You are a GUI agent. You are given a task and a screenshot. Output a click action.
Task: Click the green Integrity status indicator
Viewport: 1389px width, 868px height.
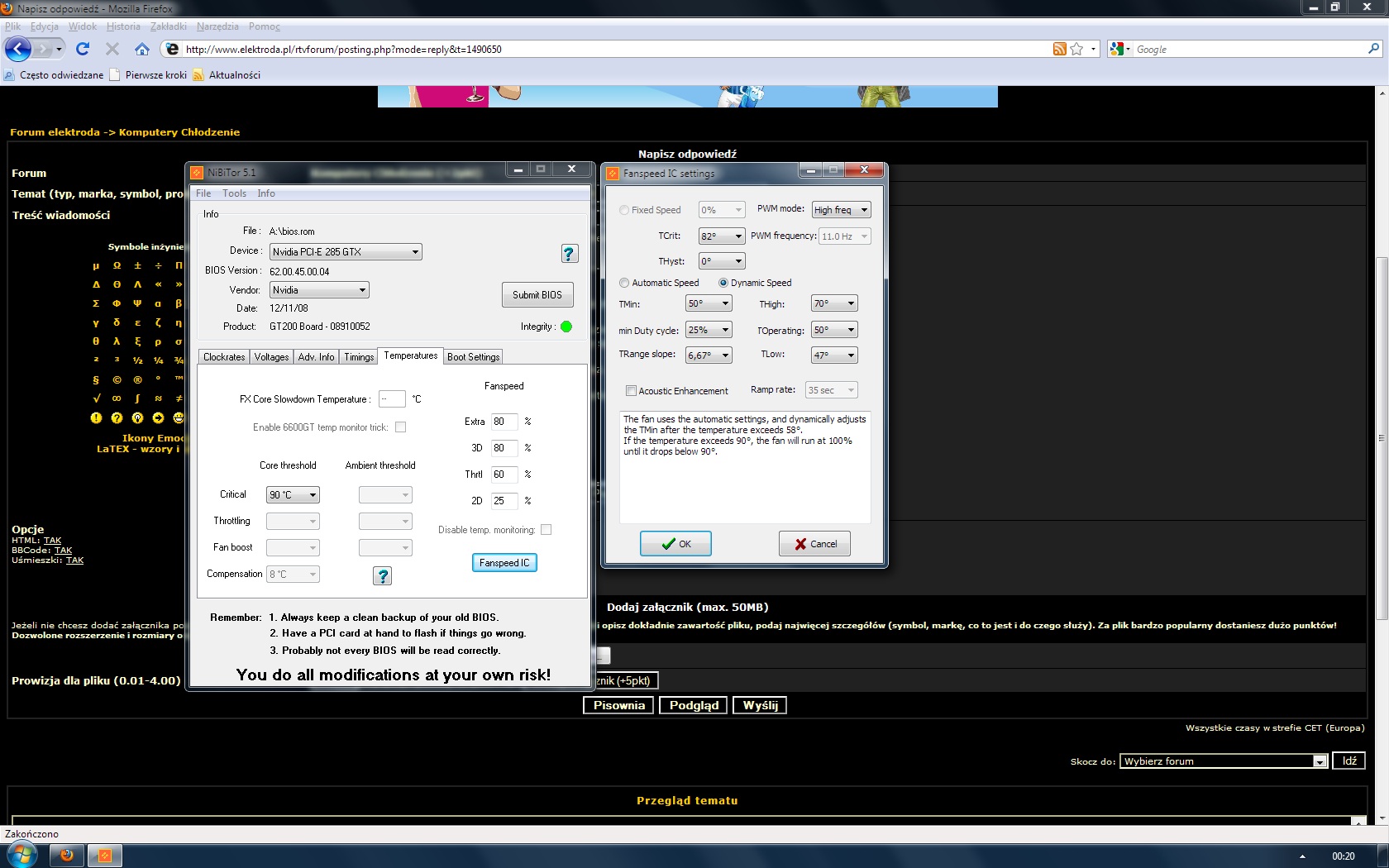pyautogui.click(x=566, y=327)
